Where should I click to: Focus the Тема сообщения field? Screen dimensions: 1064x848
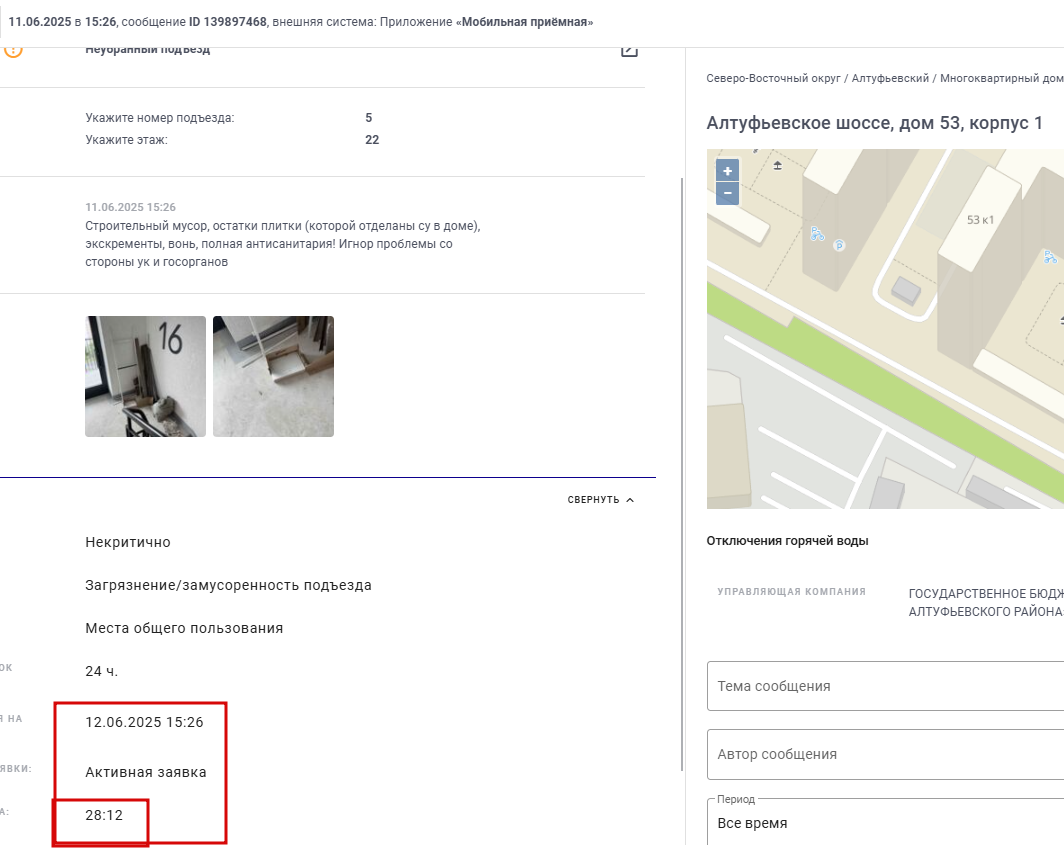885,686
